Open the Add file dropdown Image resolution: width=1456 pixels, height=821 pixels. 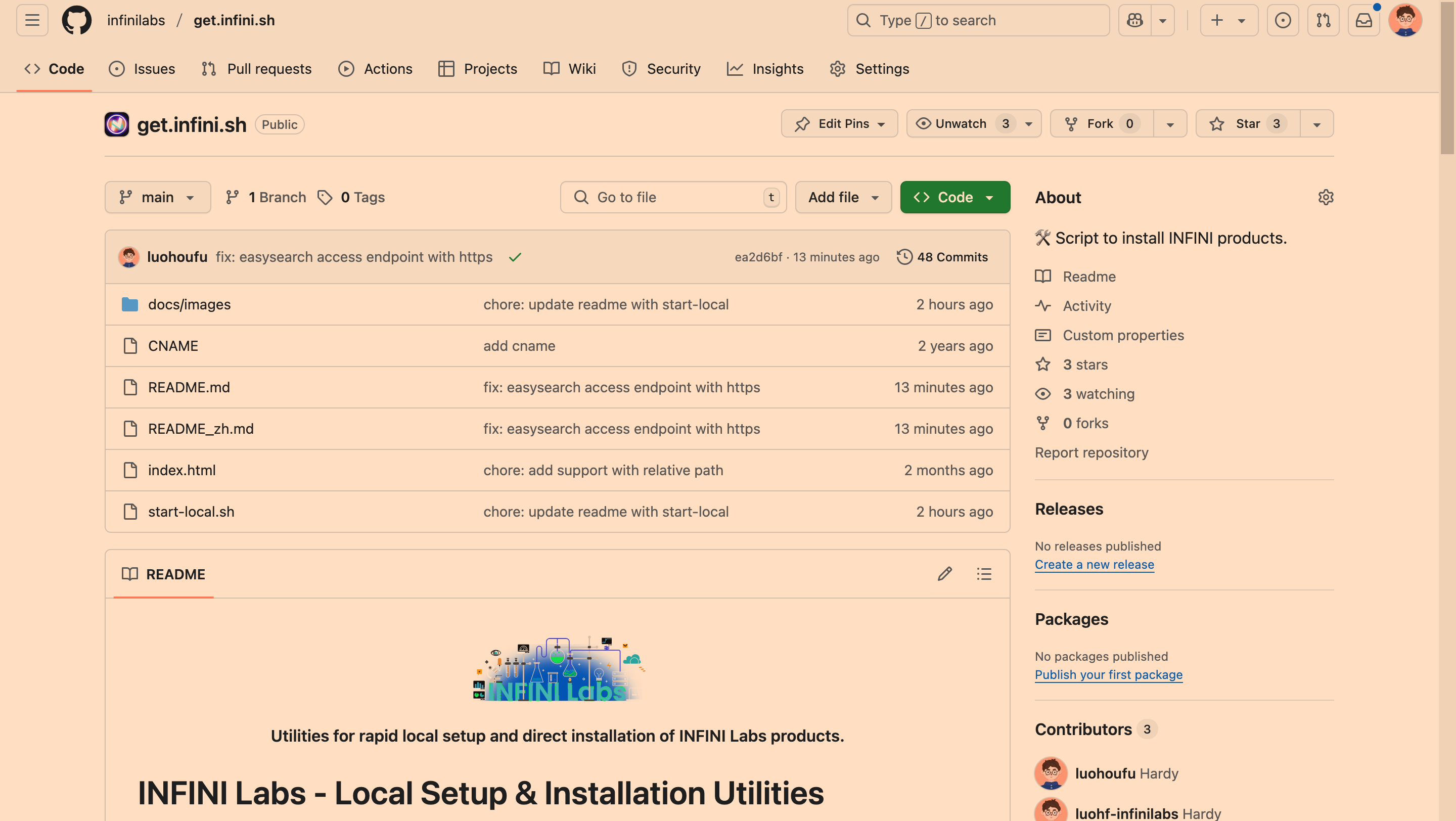pos(843,197)
